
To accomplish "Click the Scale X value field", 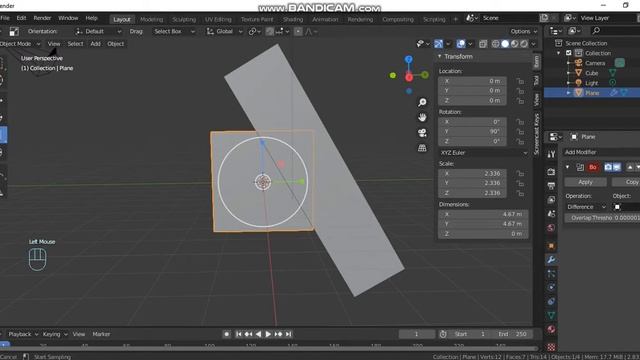I will coord(472,173).
